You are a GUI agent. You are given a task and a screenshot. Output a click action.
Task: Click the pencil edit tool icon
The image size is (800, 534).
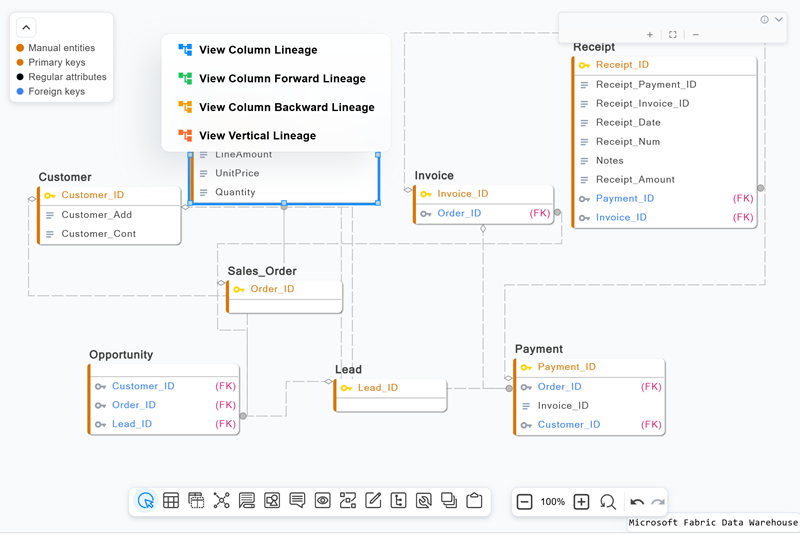point(373,501)
